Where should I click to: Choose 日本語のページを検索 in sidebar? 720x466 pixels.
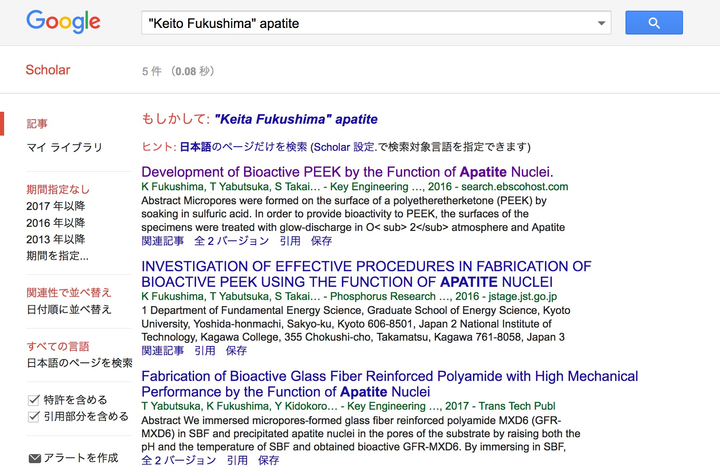[79, 363]
